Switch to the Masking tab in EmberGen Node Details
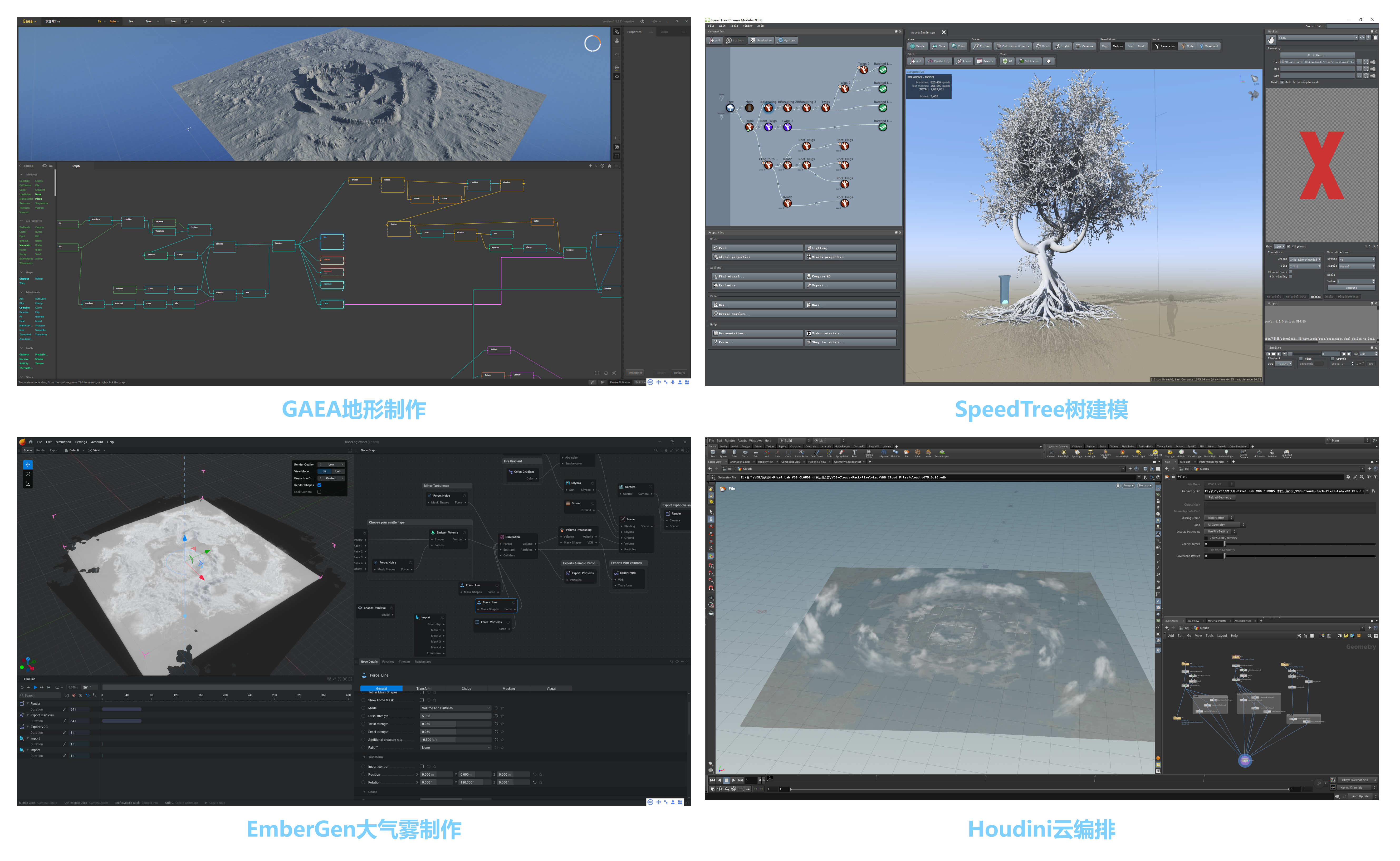Screen dimensions: 1400x861 [x=509, y=688]
